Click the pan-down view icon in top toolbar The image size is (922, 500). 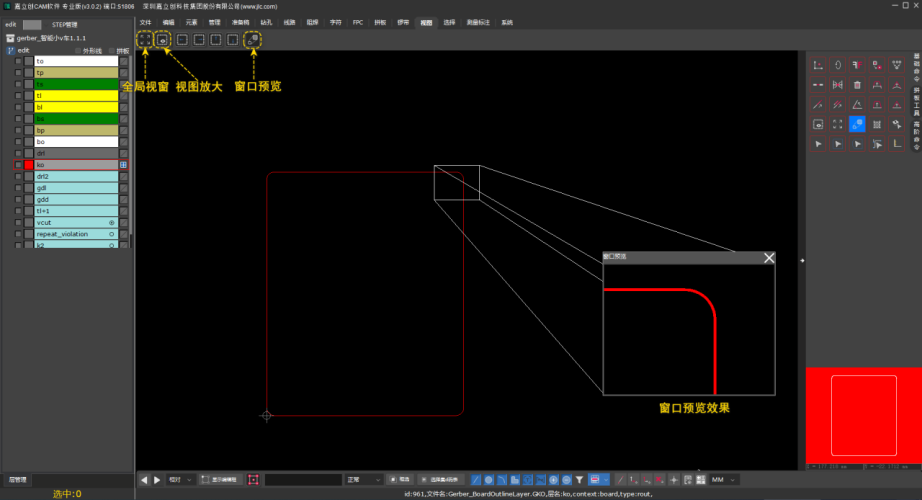click(233, 39)
